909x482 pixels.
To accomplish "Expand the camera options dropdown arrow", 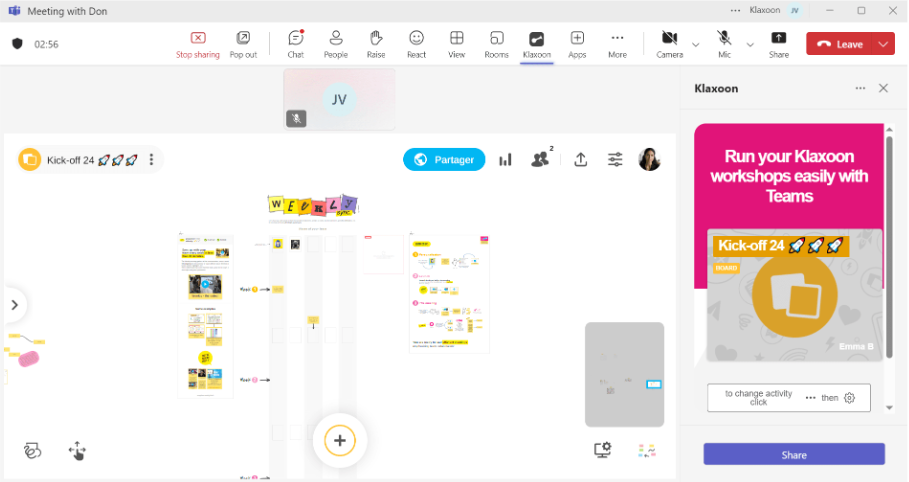I will [695, 45].
